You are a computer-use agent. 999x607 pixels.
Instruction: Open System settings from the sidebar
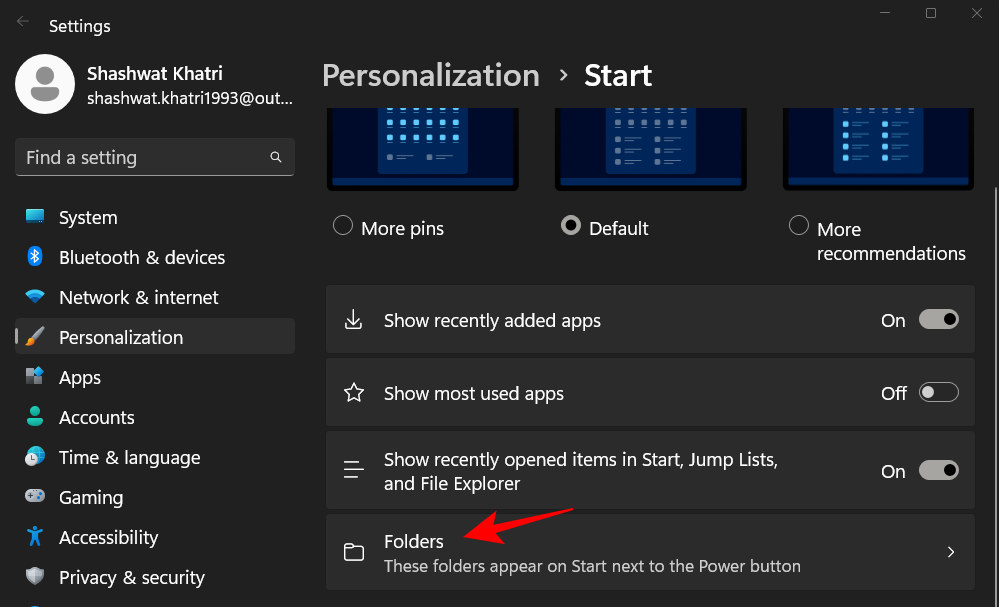point(34,217)
